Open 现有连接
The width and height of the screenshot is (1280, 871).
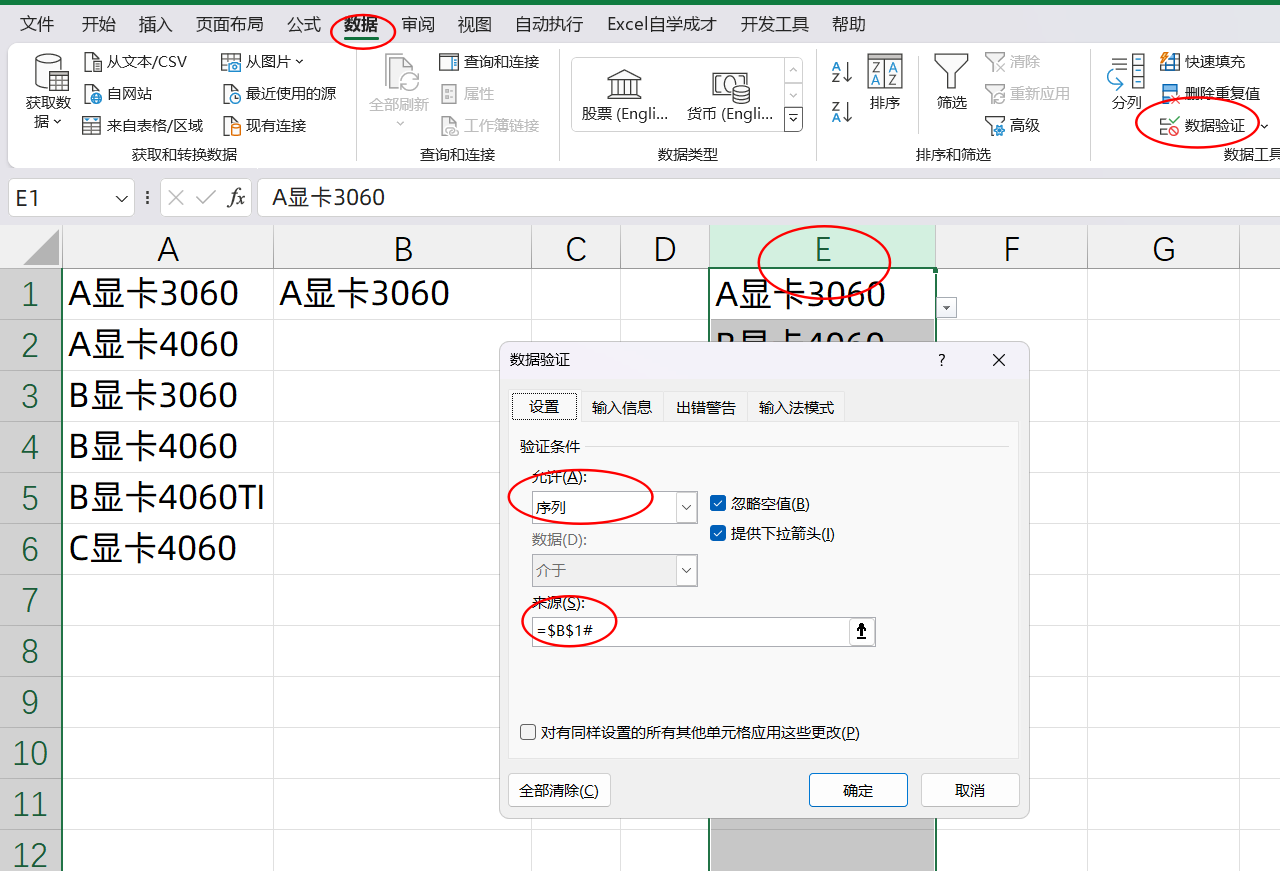tap(264, 126)
